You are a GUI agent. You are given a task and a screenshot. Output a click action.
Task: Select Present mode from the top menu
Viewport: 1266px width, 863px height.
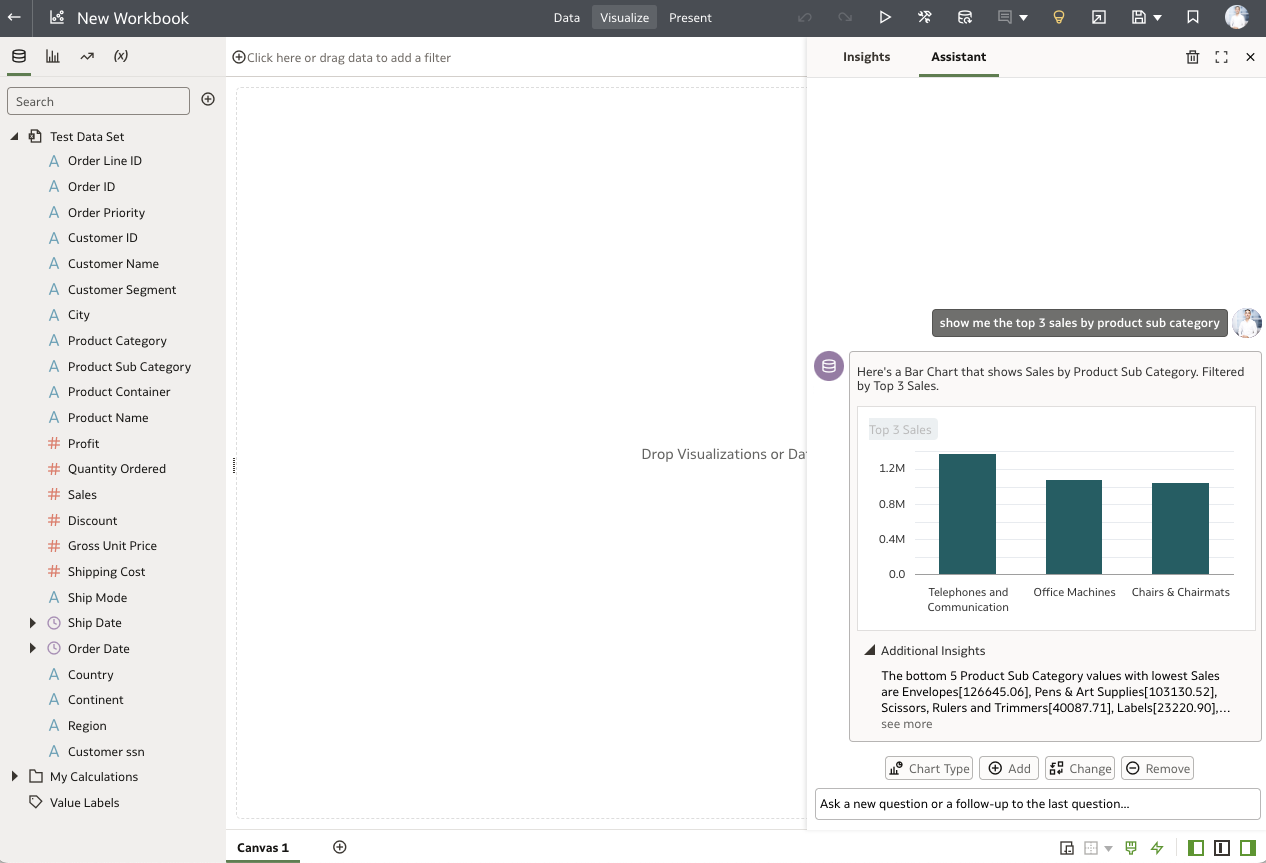click(690, 17)
